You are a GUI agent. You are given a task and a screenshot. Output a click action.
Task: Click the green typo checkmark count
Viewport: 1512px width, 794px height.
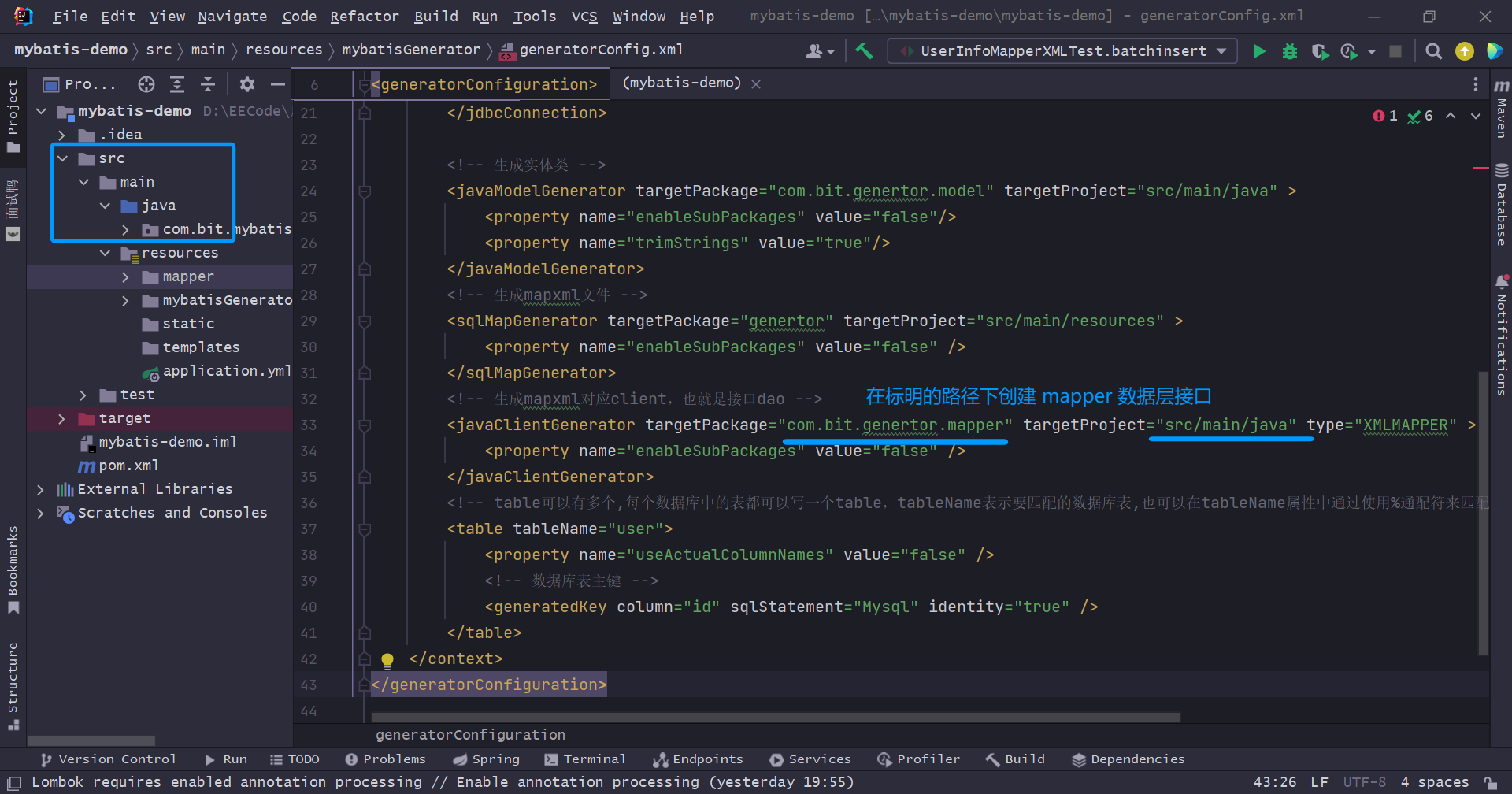point(1421,116)
